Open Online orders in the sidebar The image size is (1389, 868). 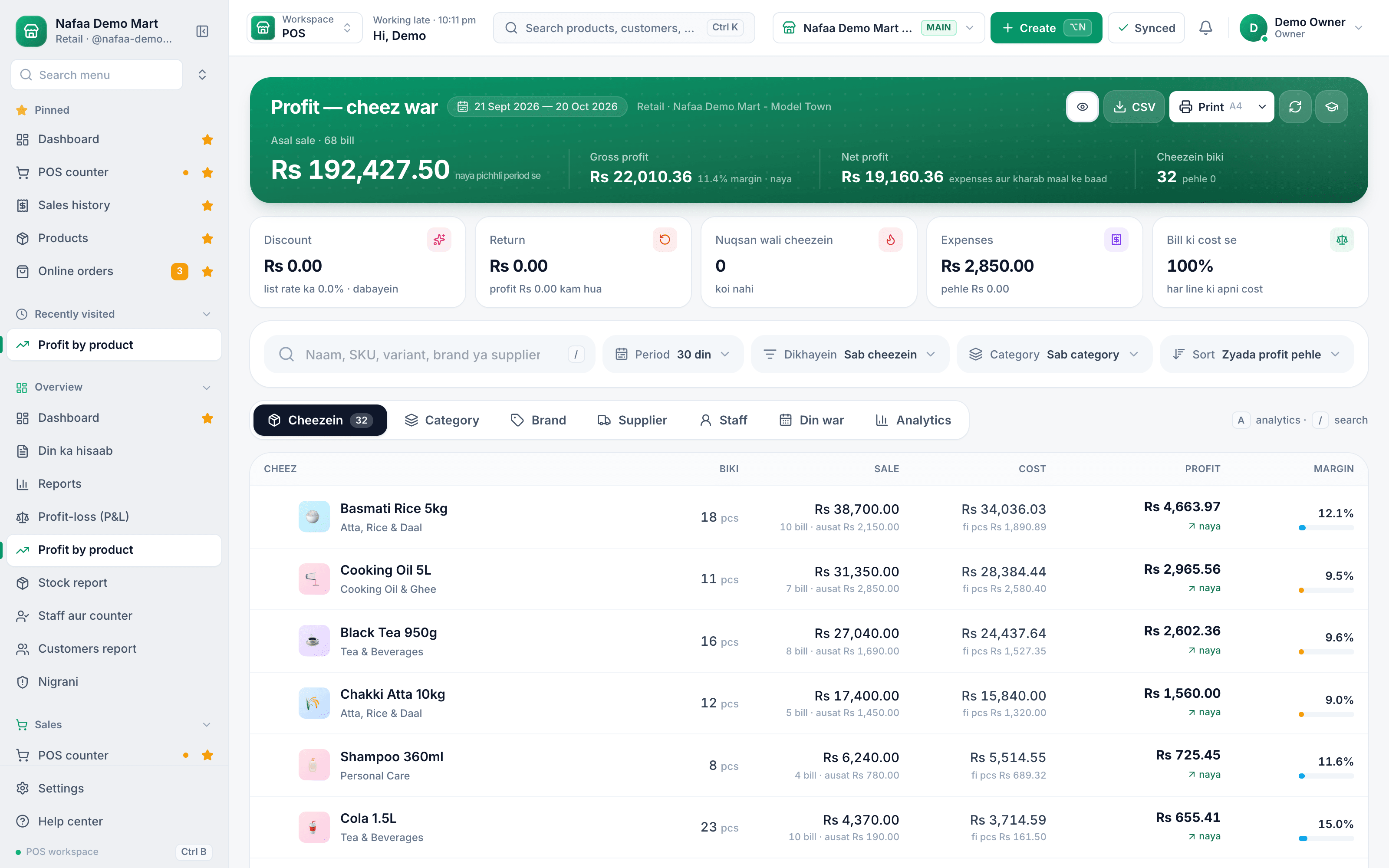tap(114, 271)
